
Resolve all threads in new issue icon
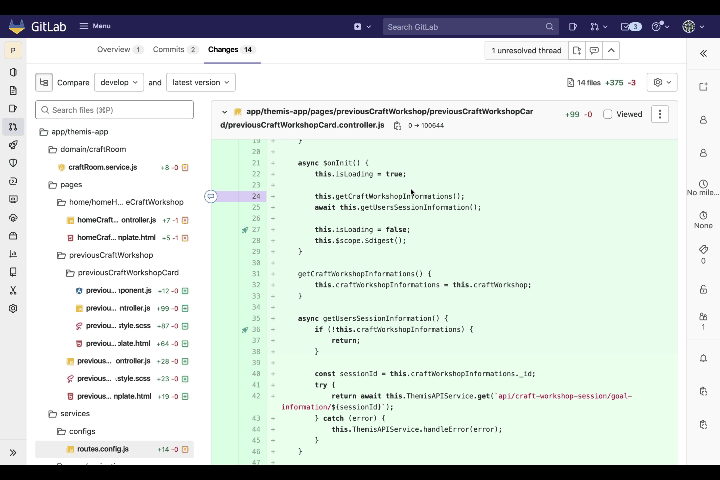(x=577, y=51)
